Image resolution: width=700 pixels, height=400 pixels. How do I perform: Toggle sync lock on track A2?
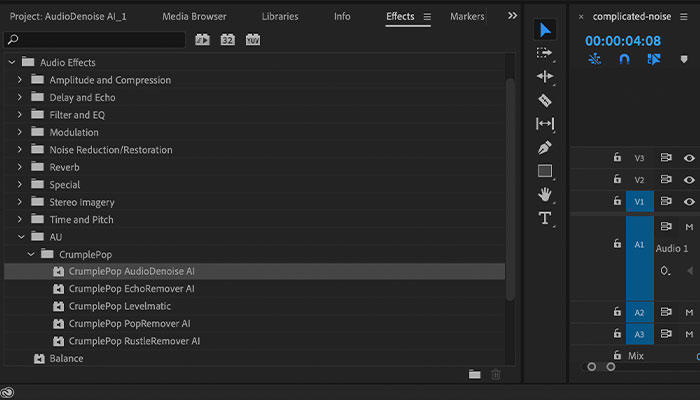point(666,312)
